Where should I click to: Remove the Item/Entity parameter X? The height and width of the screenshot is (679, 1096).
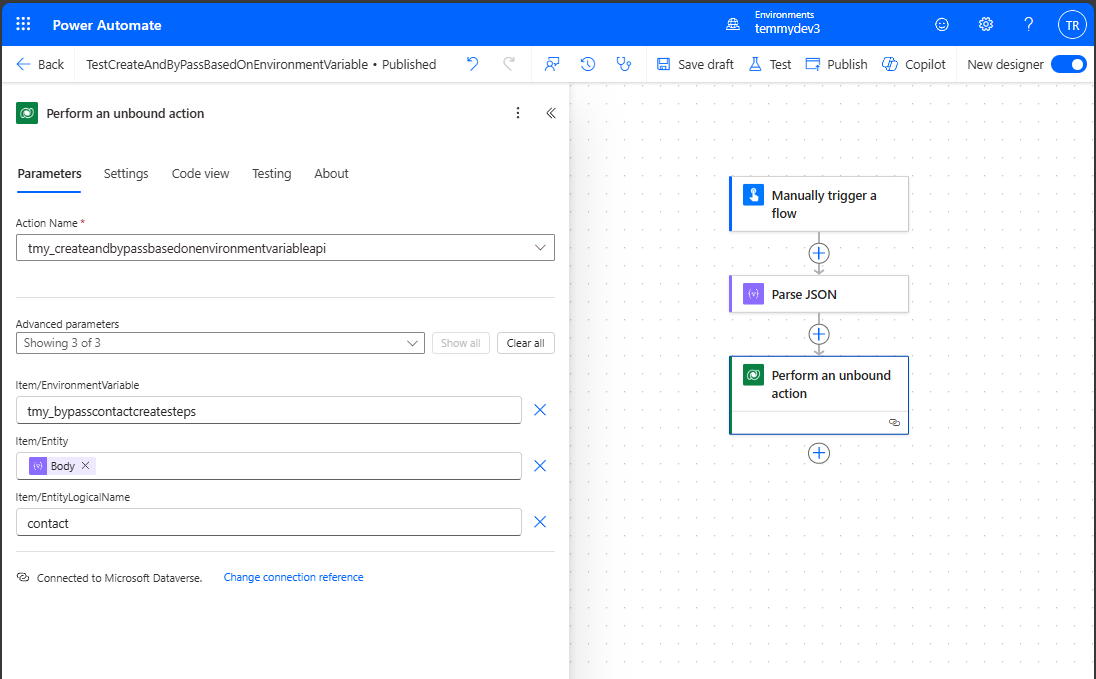point(540,466)
